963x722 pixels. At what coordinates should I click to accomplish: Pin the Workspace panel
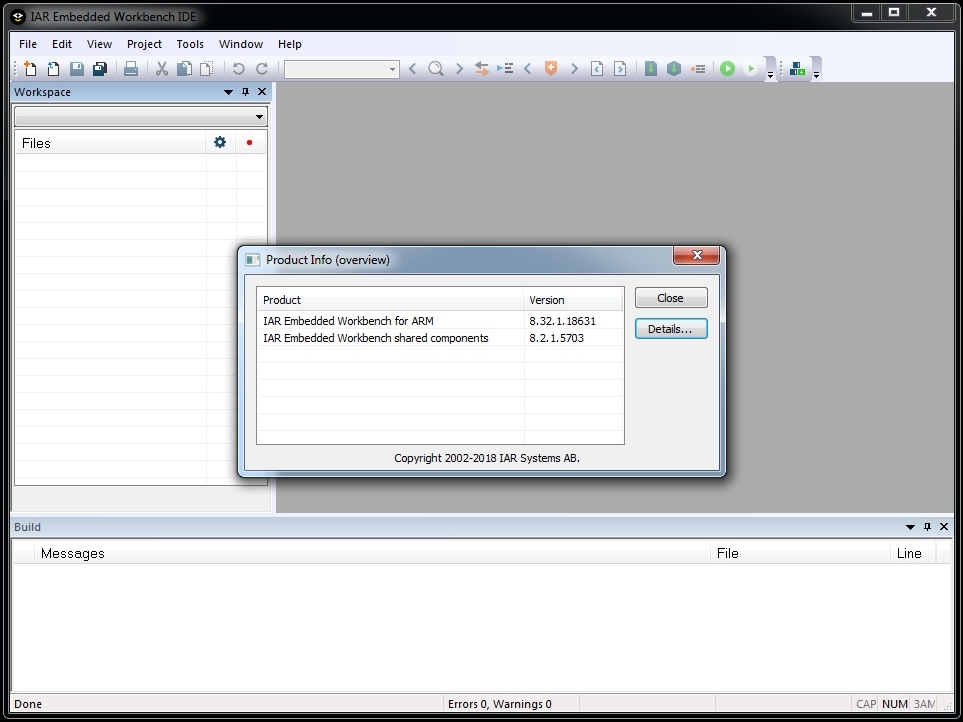245,92
